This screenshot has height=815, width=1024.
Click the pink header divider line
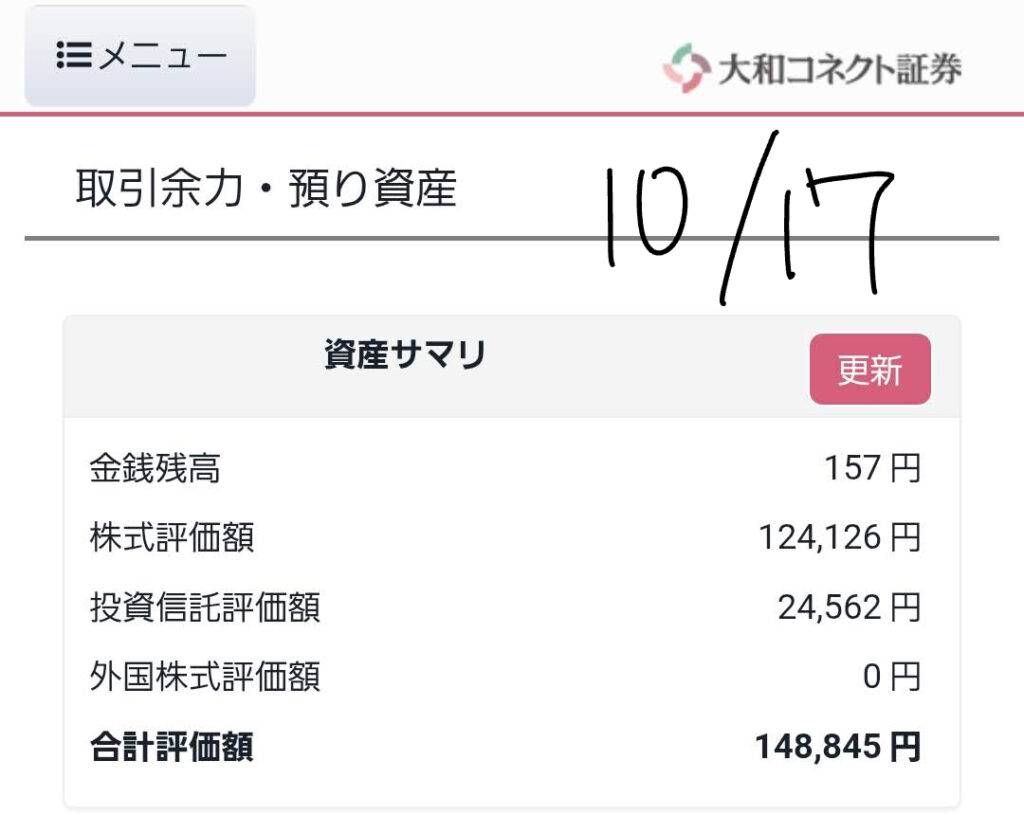point(400,114)
